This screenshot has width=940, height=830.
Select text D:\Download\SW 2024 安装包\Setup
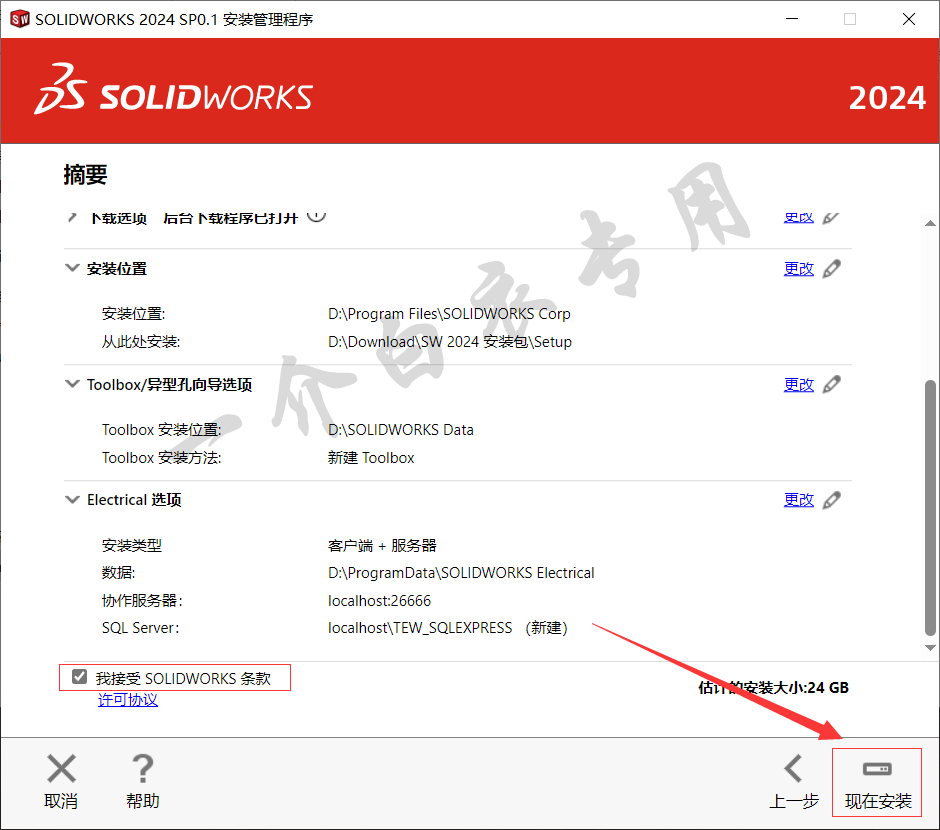[x=450, y=342]
